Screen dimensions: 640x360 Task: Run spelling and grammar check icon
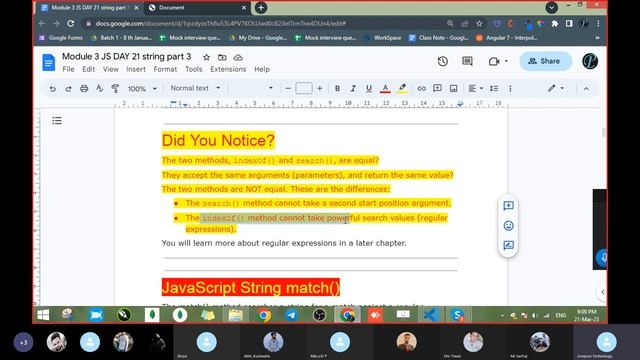pyautogui.click(x=100, y=88)
